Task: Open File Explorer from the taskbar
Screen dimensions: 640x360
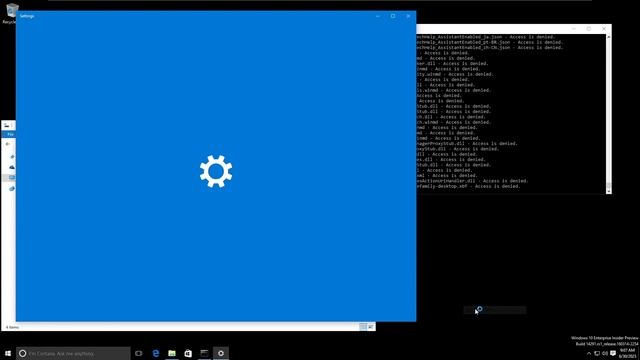Action: [172, 353]
